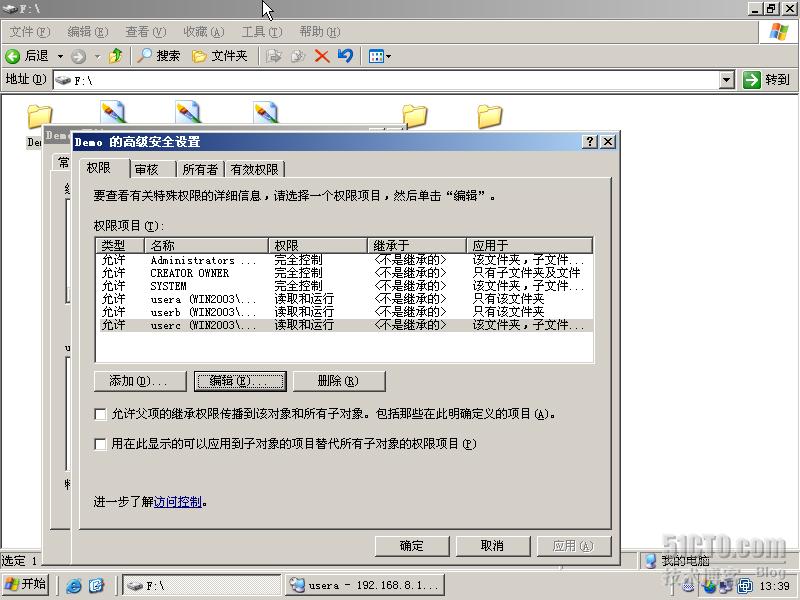
Task: Click the 添加(D)... button
Action: (140, 381)
